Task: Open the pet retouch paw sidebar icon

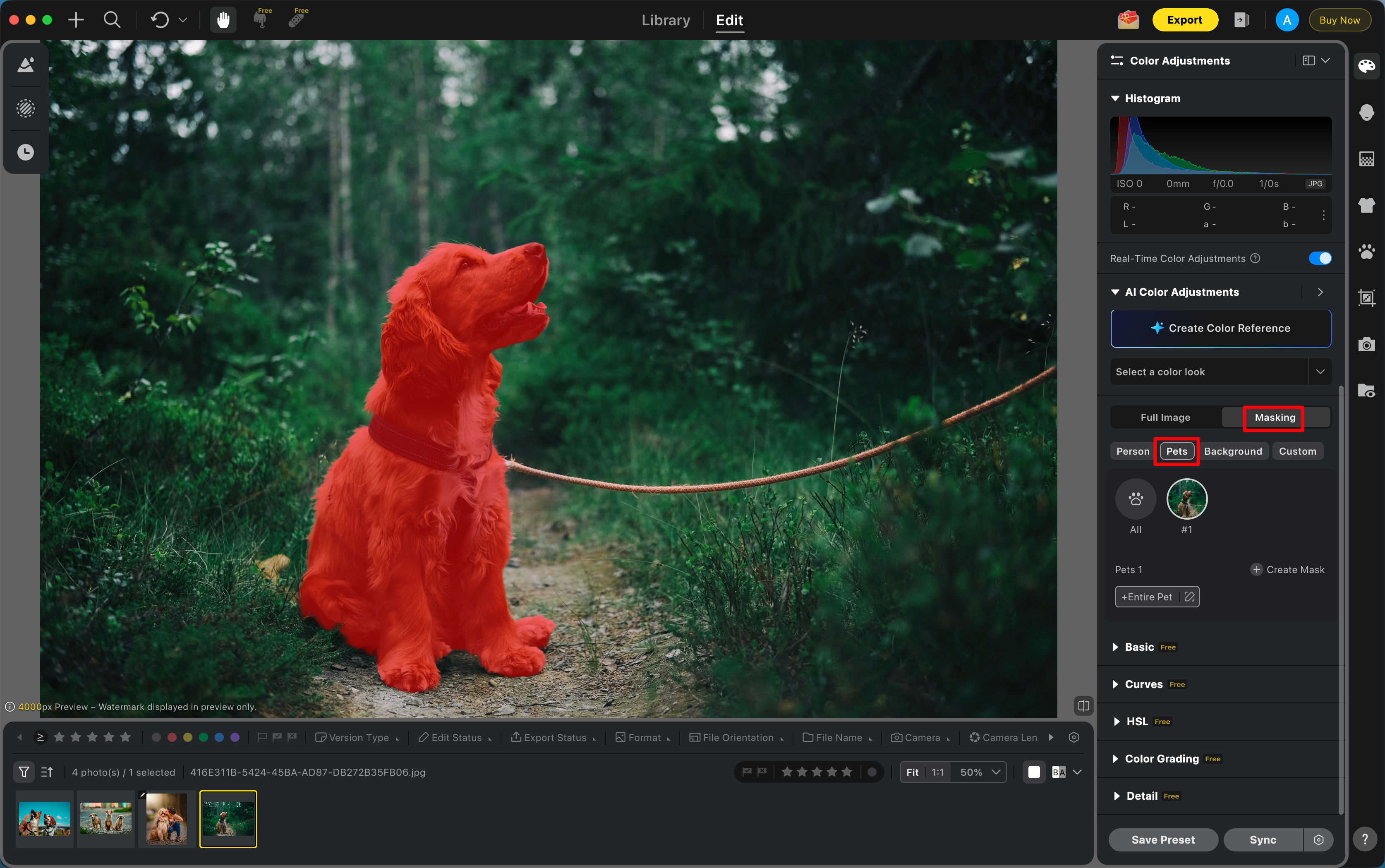Action: [x=1366, y=252]
